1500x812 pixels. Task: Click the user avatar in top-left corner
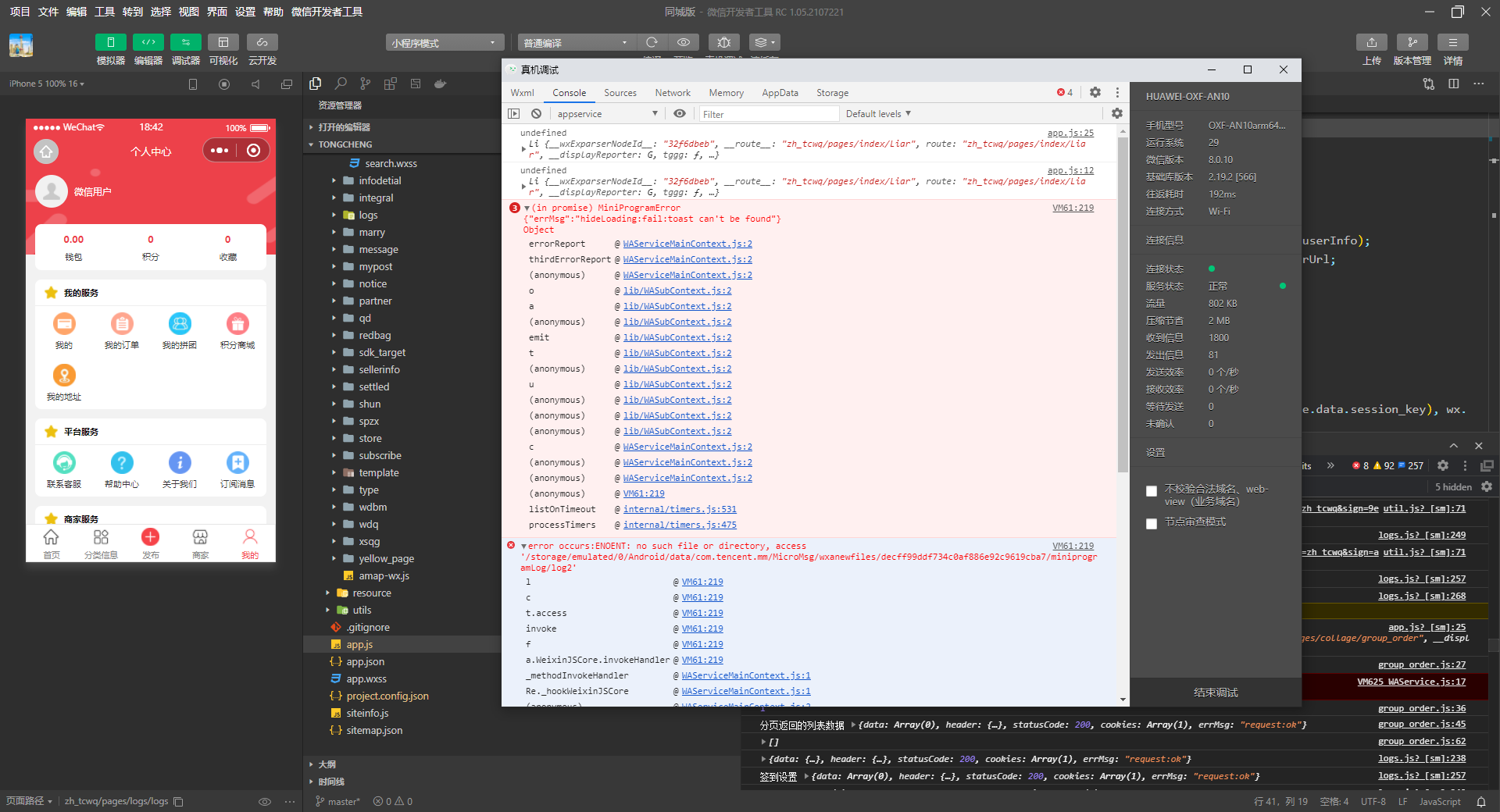pyautogui.click(x=21, y=45)
